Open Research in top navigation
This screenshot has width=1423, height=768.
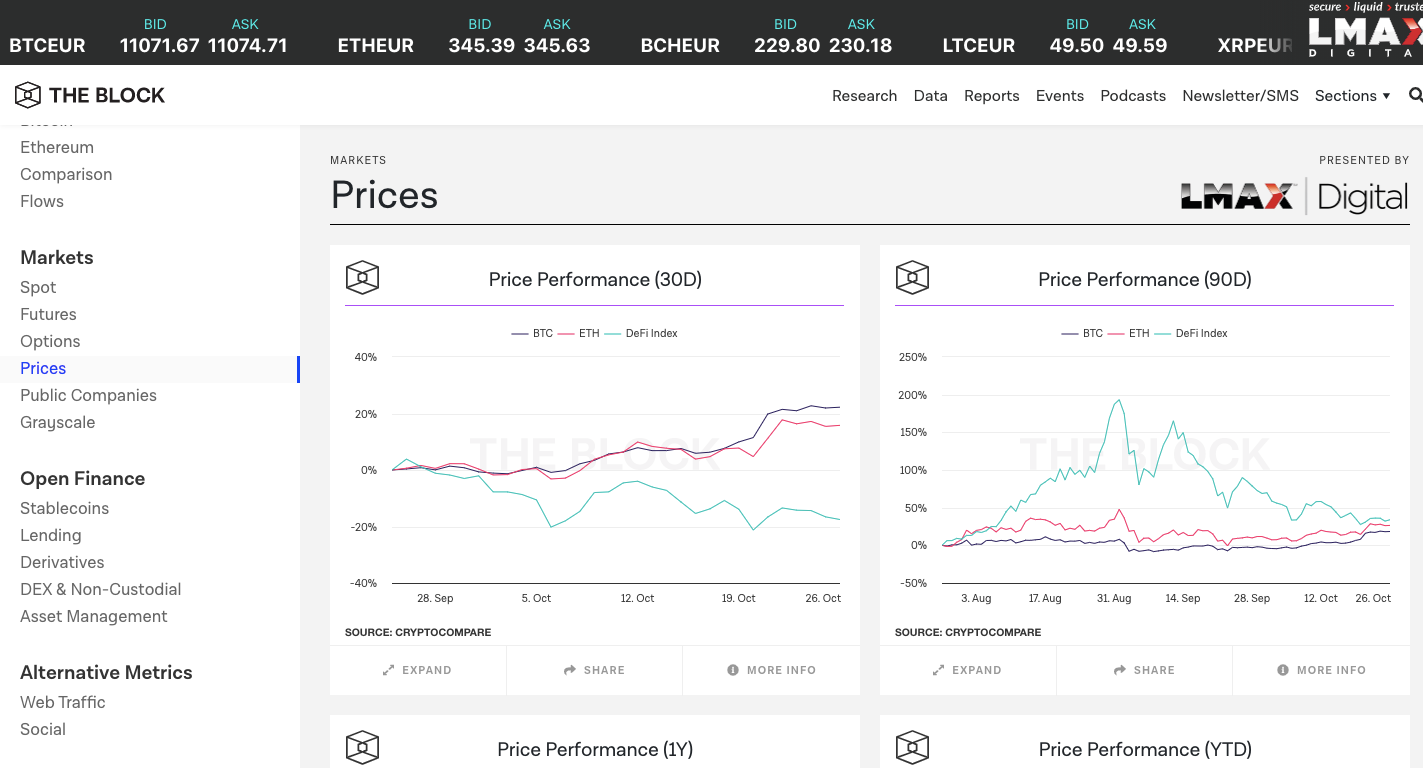(x=864, y=95)
